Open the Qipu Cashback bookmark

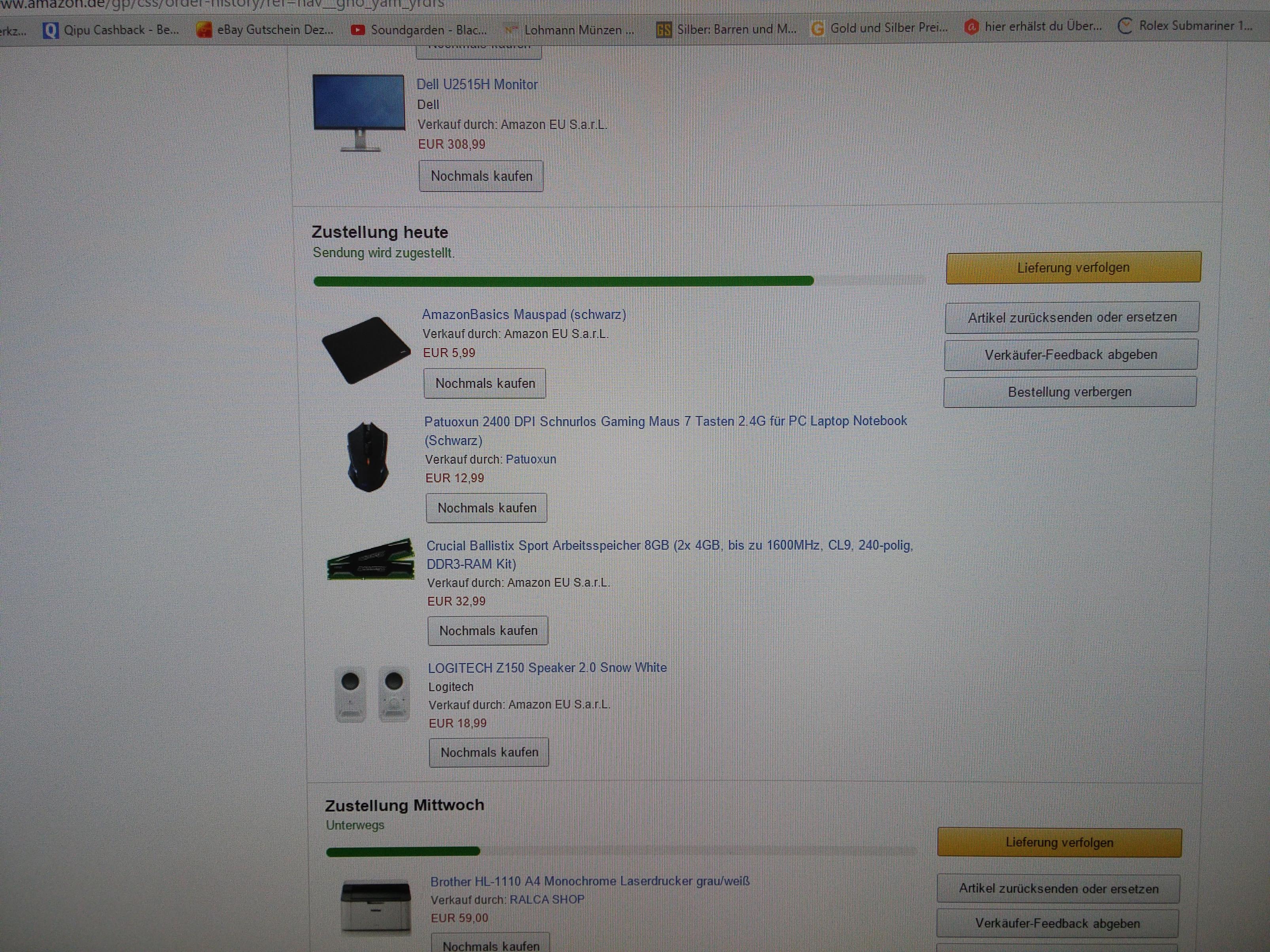point(112,30)
